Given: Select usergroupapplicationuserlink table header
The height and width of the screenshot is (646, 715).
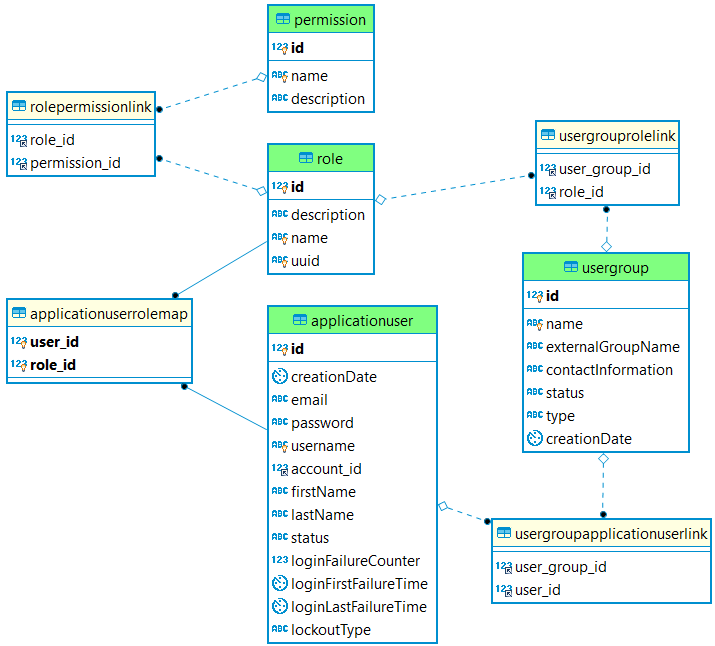Looking at the screenshot, I should click(x=601, y=533).
